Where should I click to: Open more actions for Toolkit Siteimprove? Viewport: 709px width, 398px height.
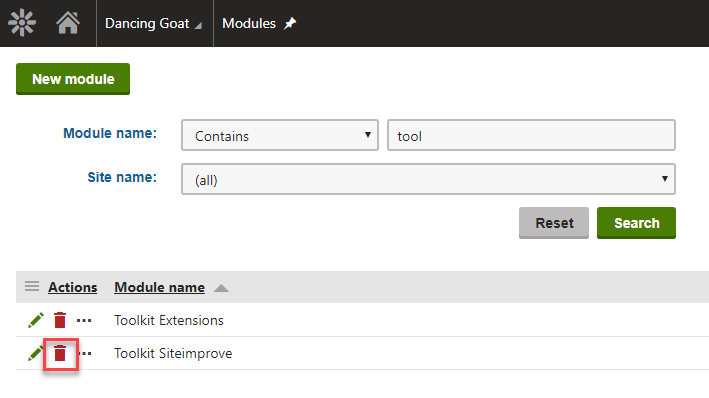pos(86,354)
